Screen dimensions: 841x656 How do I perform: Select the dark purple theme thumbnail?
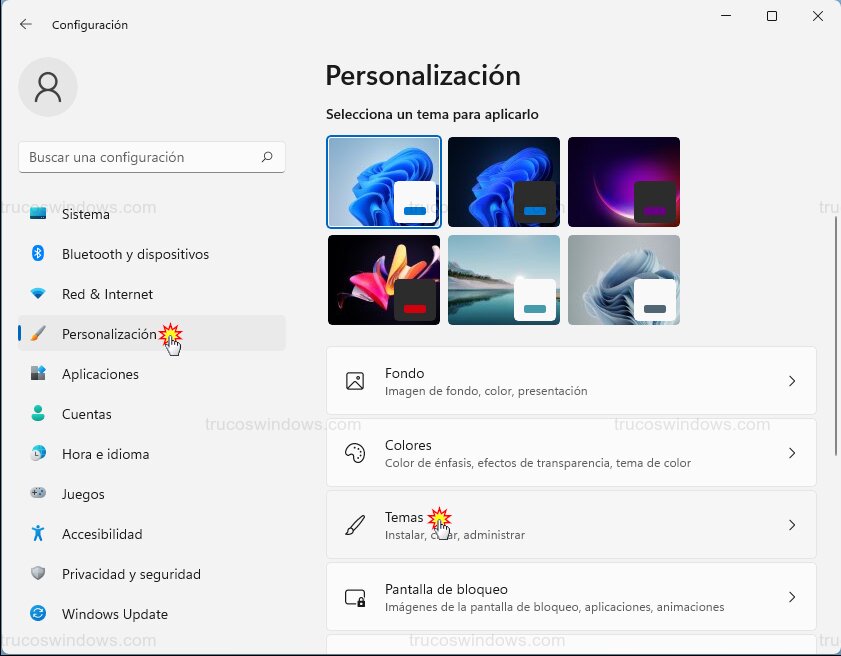(x=623, y=181)
